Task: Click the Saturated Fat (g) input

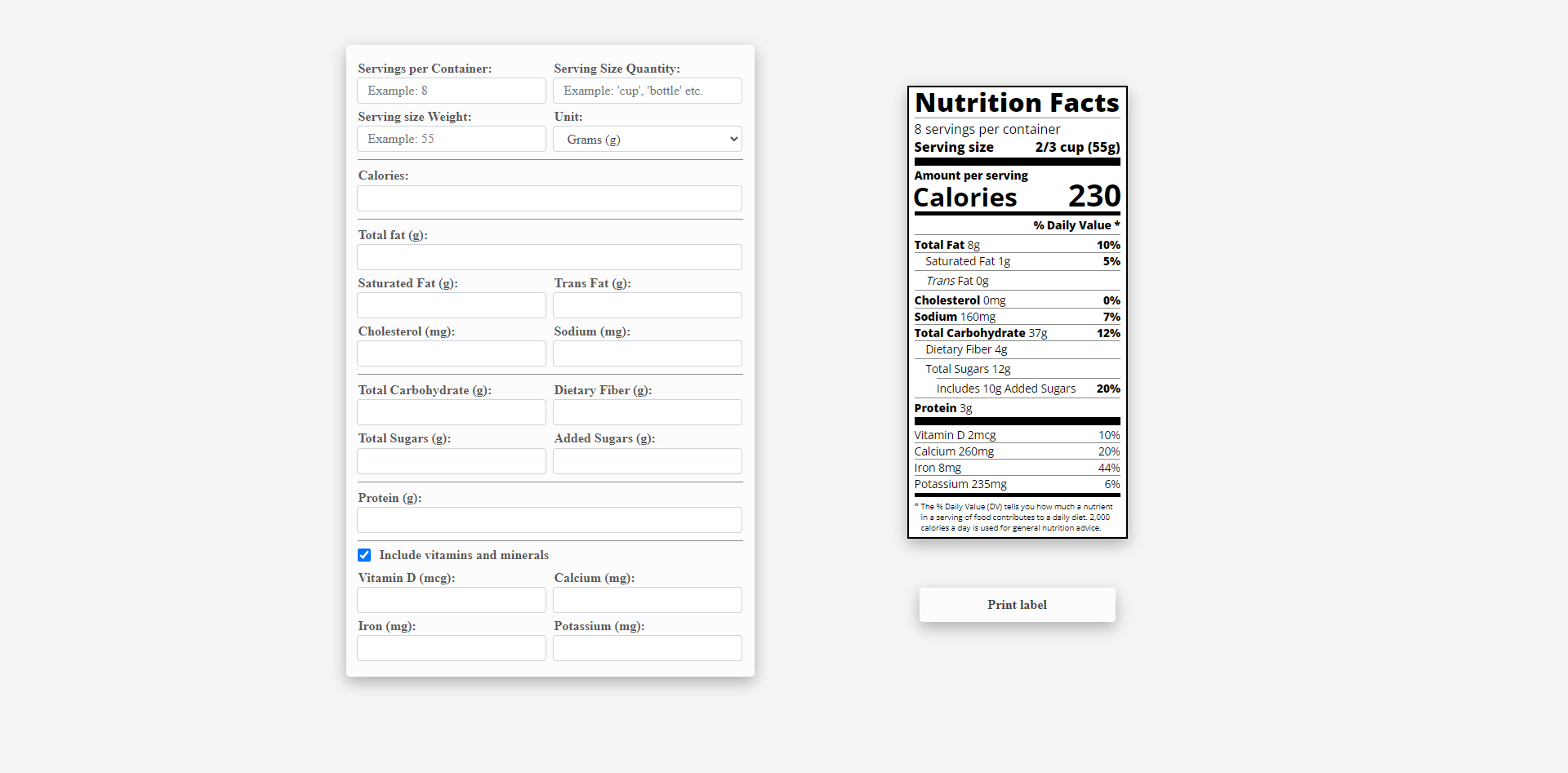Action: click(452, 305)
